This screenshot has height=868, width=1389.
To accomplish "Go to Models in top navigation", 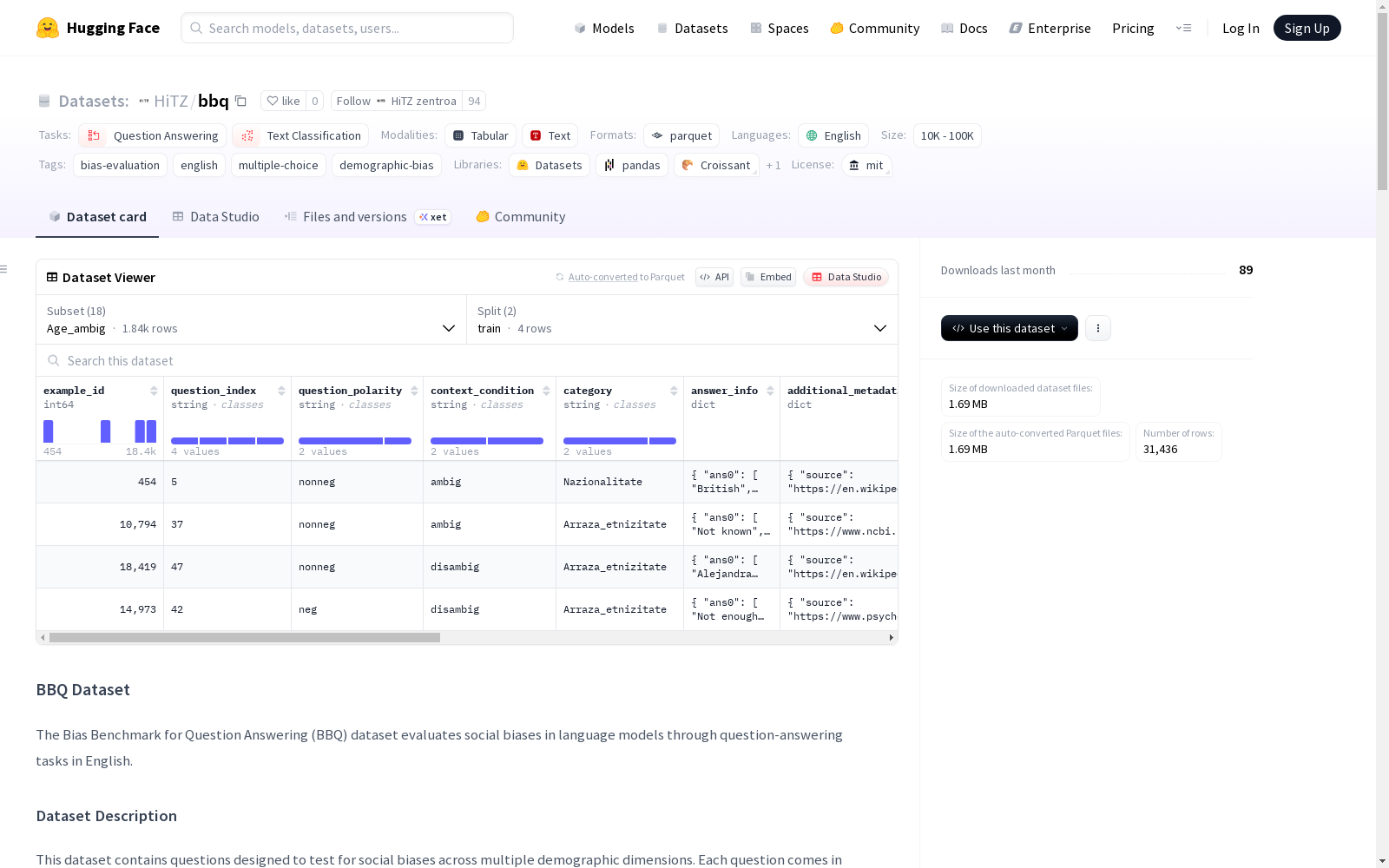I will pos(604,28).
